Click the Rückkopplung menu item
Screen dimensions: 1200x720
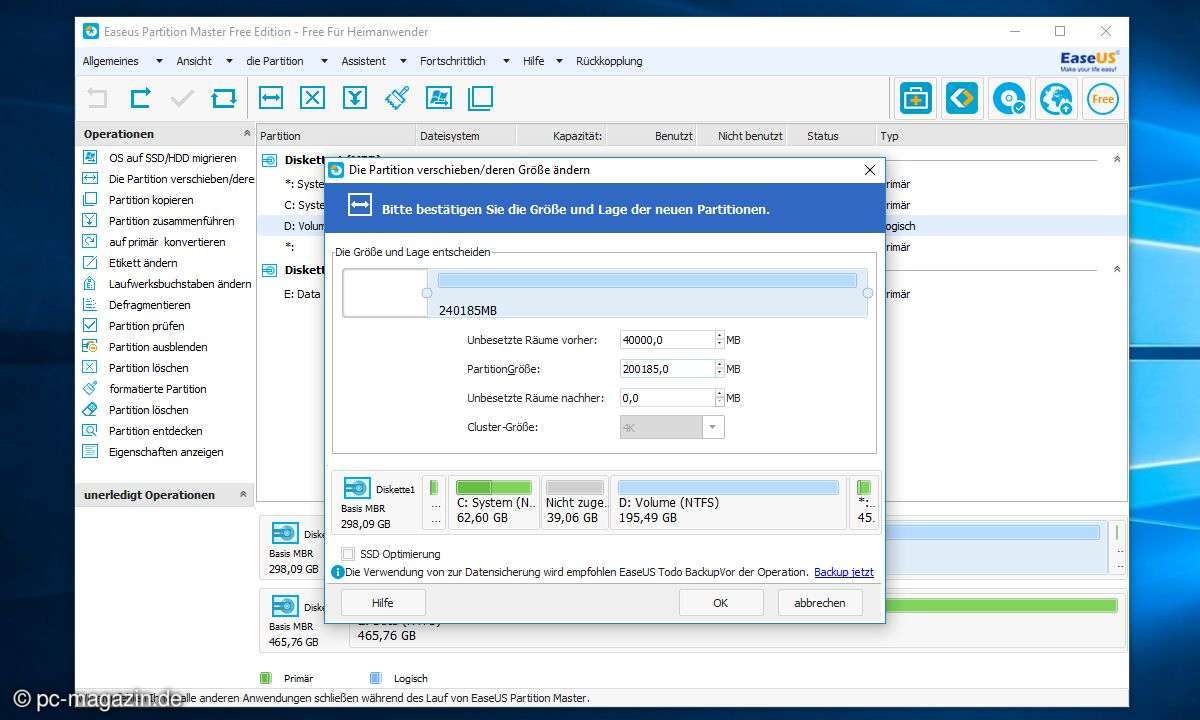coord(609,61)
